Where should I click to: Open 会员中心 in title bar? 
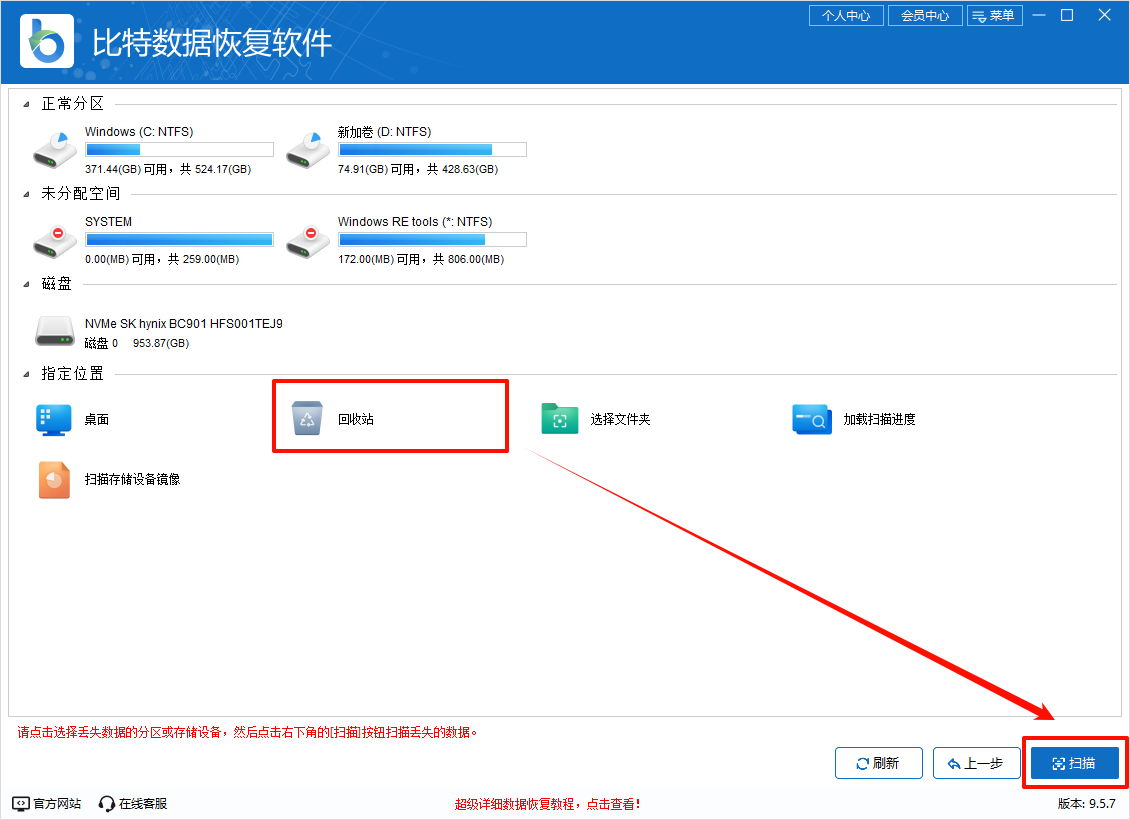[x=925, y=16]
